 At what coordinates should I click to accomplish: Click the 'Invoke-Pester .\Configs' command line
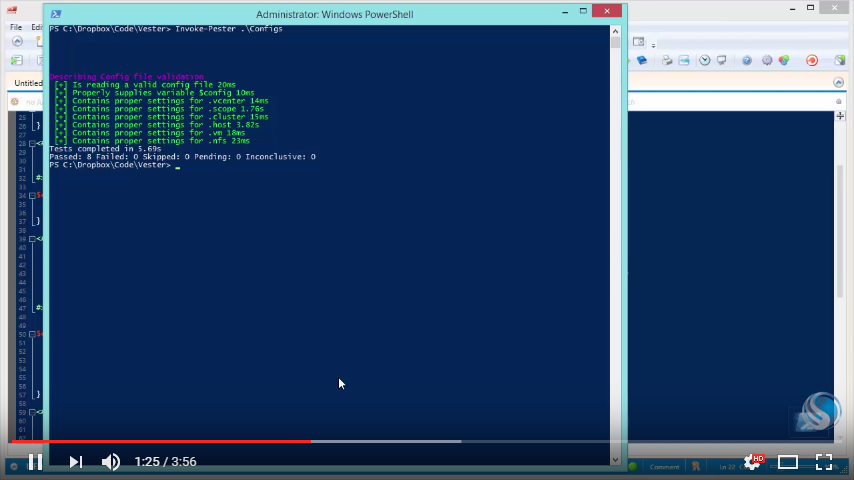[229, 29]
